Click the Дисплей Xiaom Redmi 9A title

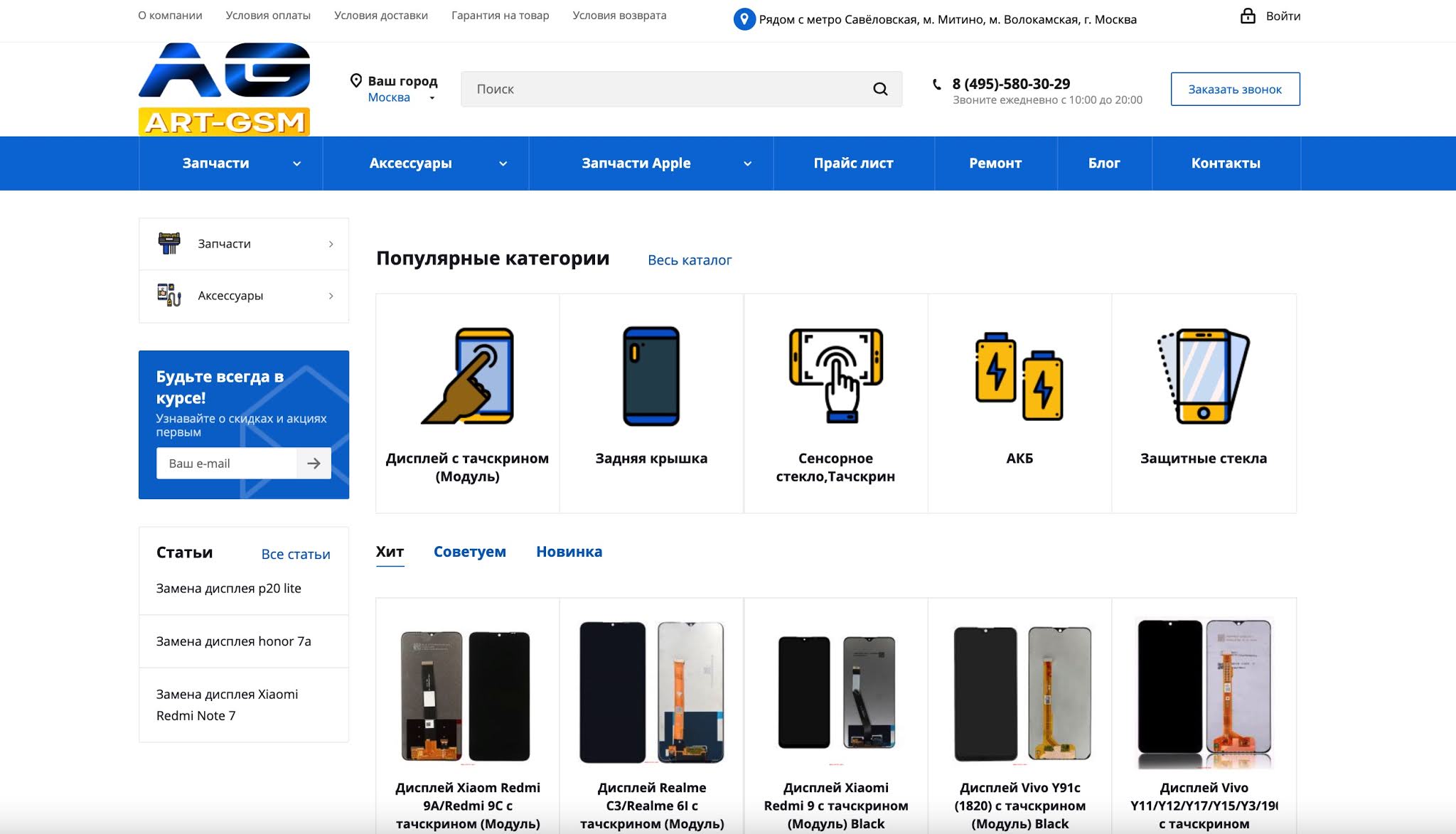[468, 806]
